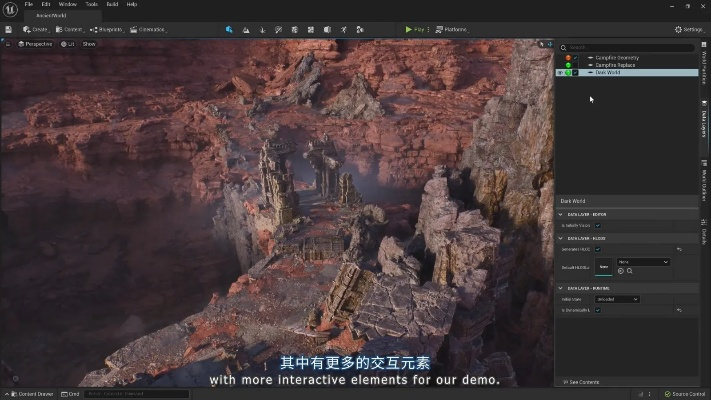Click the Cmd console type button

tap(70, 394)
